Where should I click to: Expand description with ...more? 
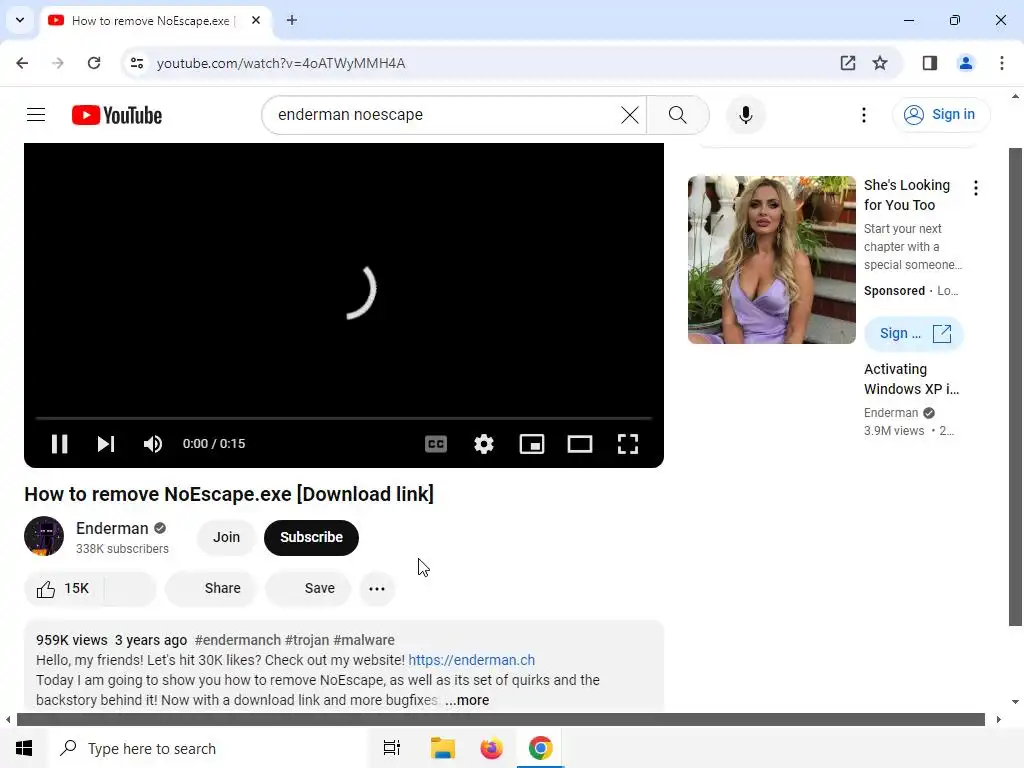point(467,700)
